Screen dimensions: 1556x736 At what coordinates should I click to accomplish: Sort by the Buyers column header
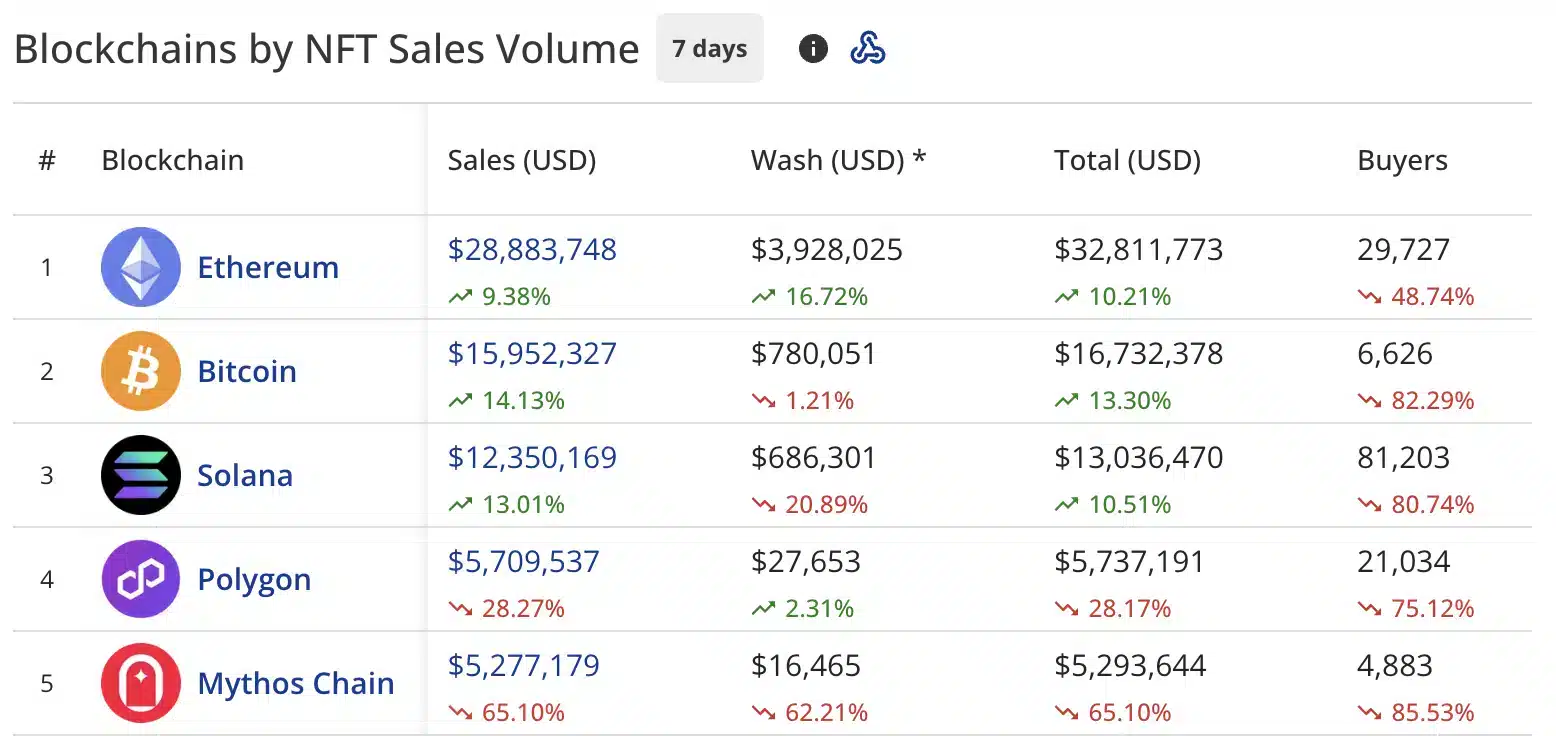(1402, 161)
